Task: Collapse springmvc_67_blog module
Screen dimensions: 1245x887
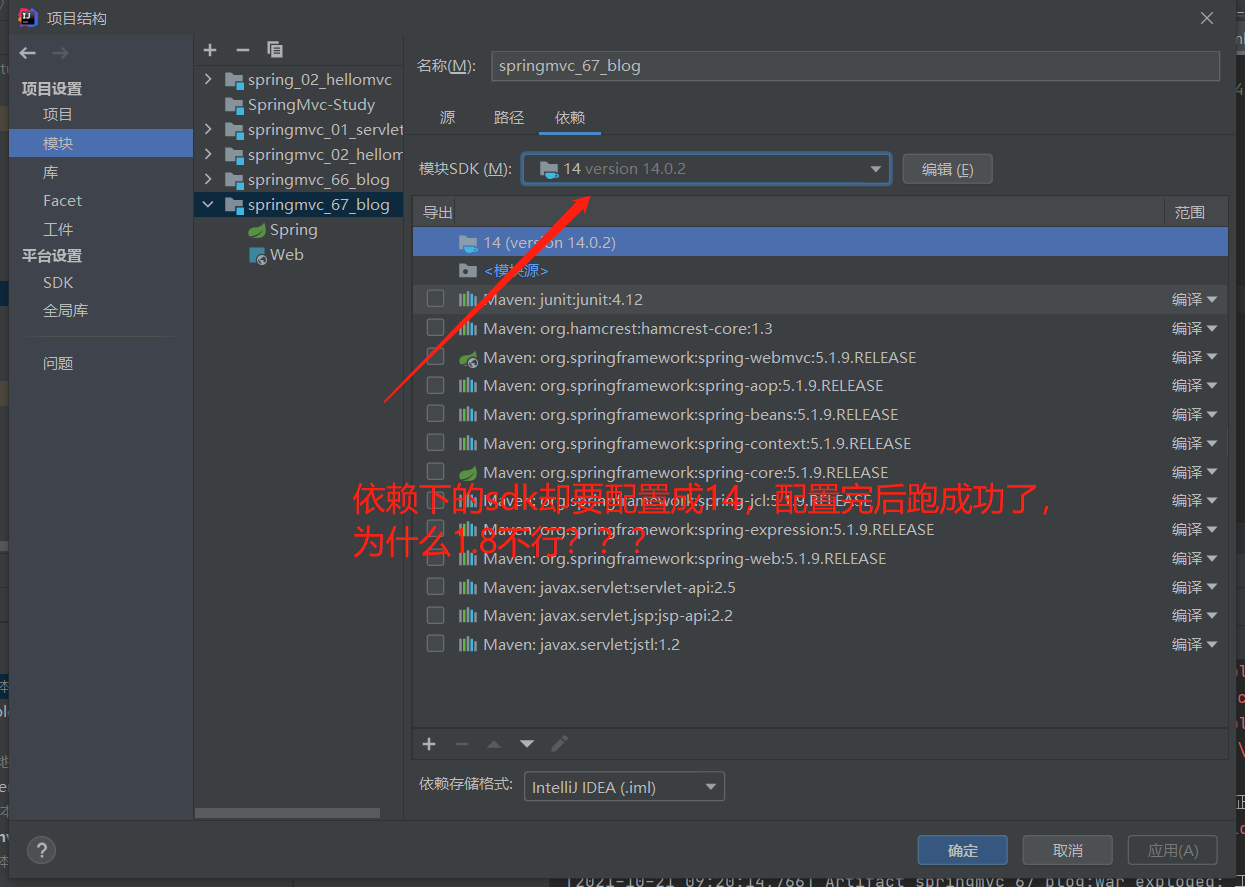Action: (208, 204)
